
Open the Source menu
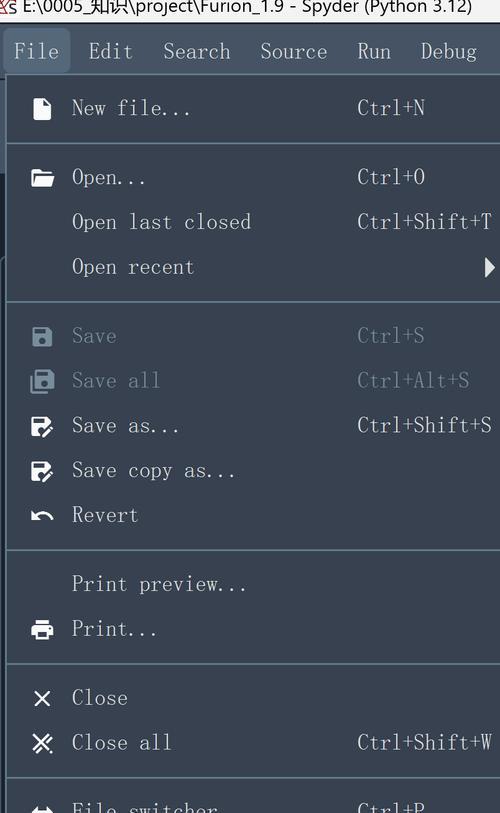[x=294, y=51]
